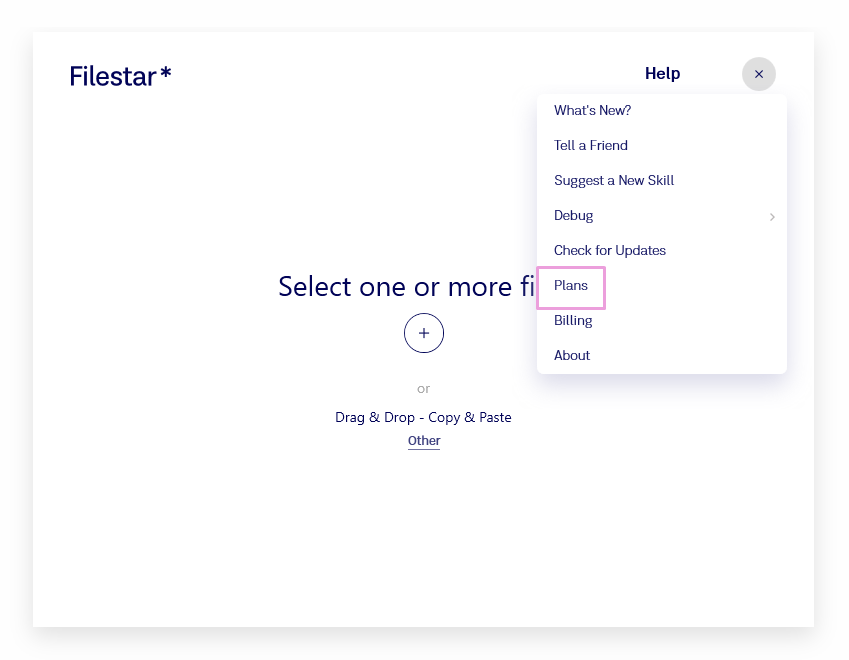Click the Other link below drag and drop
The image size is (849, 660).
tap(424, 441)
